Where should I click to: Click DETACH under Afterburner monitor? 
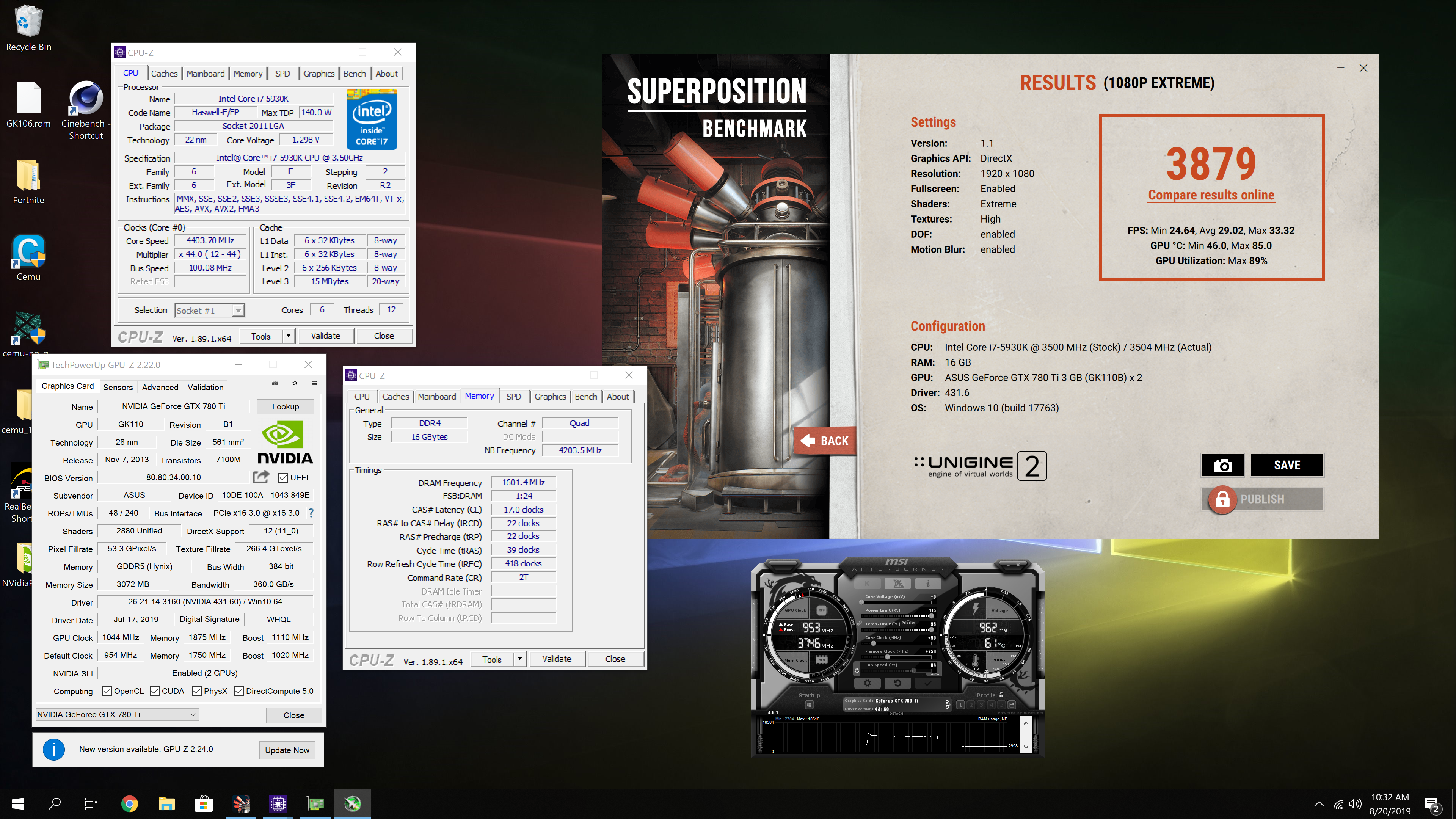(896, 714)
